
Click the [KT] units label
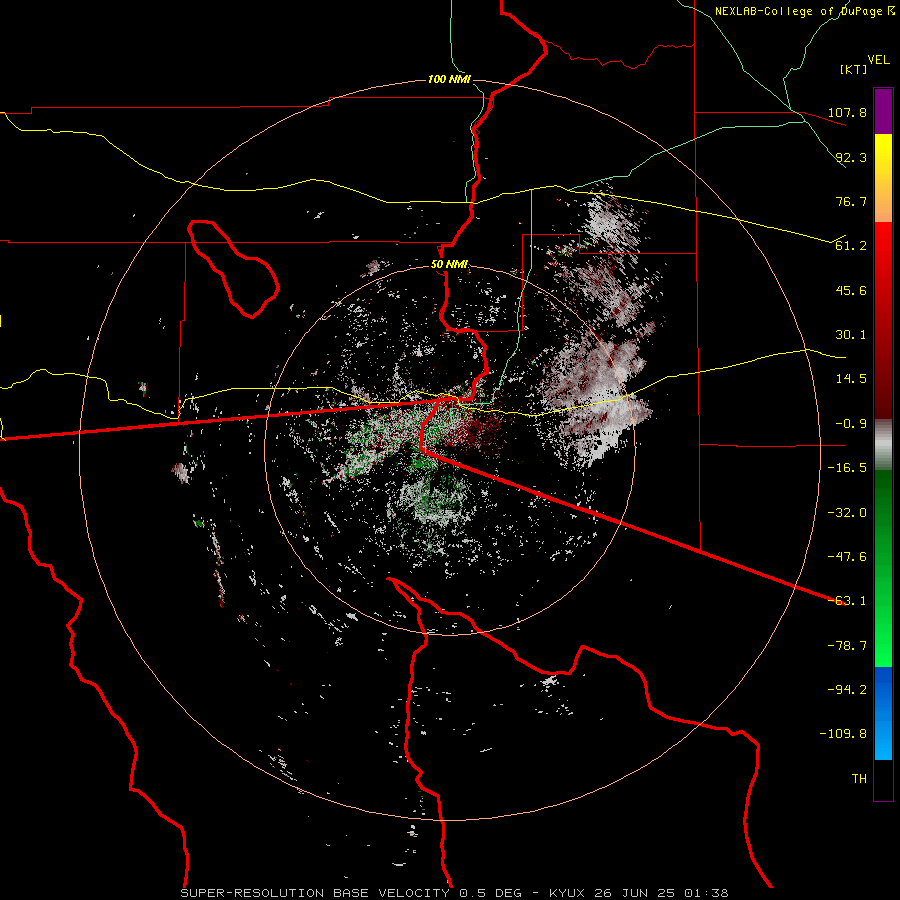[x=854, y=69]
